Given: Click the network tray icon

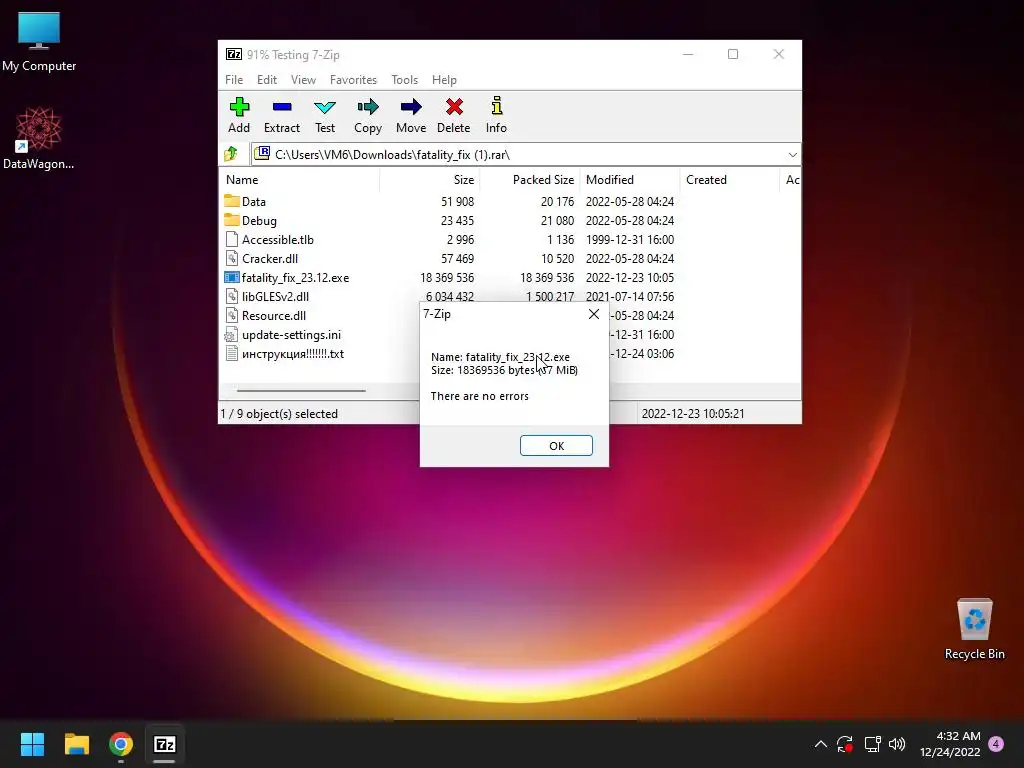Looking at the screenshot, I should pos(872,744).
